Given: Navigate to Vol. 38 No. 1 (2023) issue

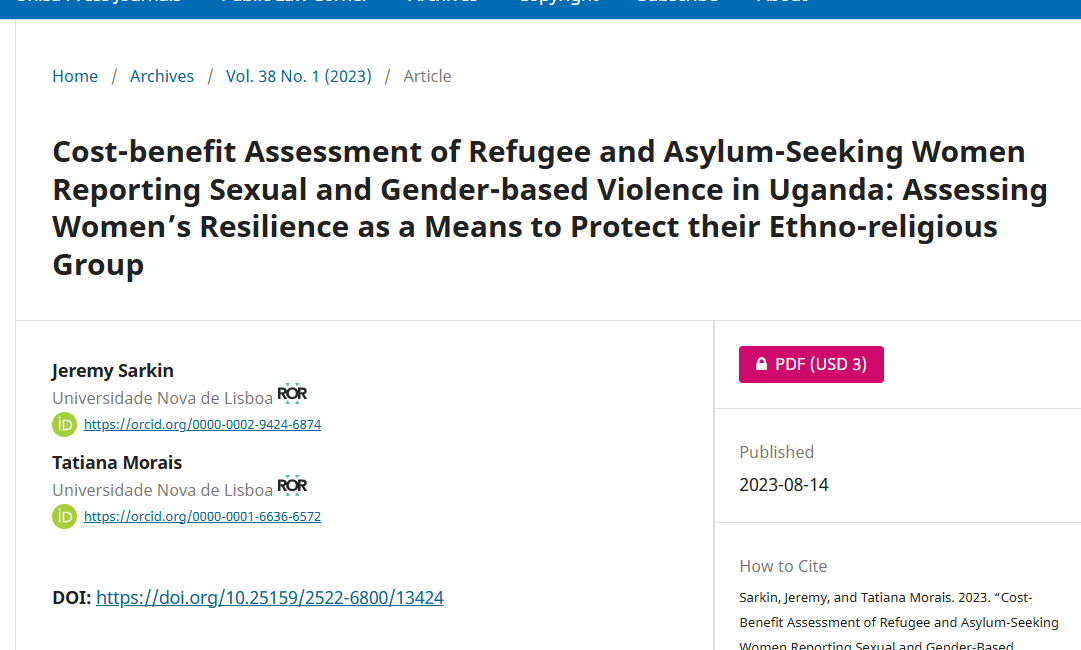Looking at the screenshot, I should coord(298,76).
